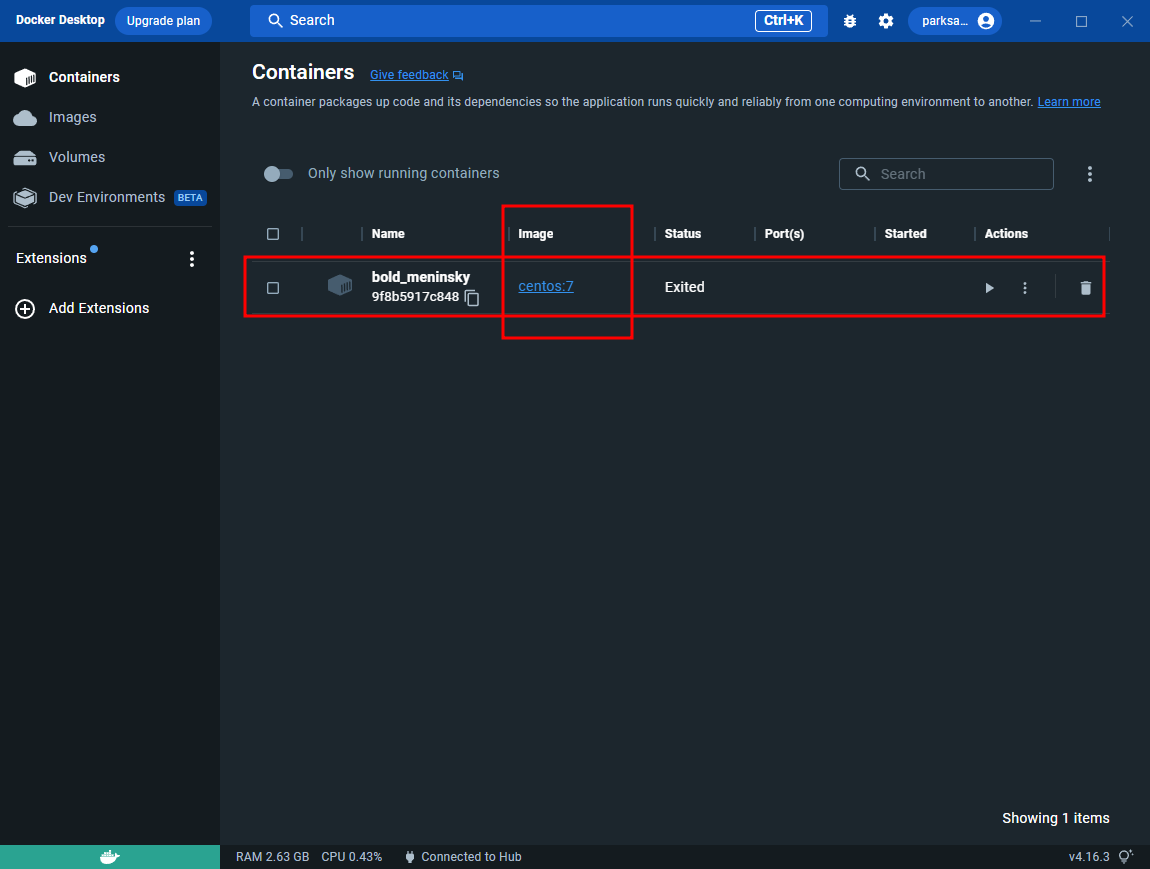Click the Add Extensions plus icon
Image resolution: width=1150 pixels, height=869 pixels.
(x=25, y=309)
